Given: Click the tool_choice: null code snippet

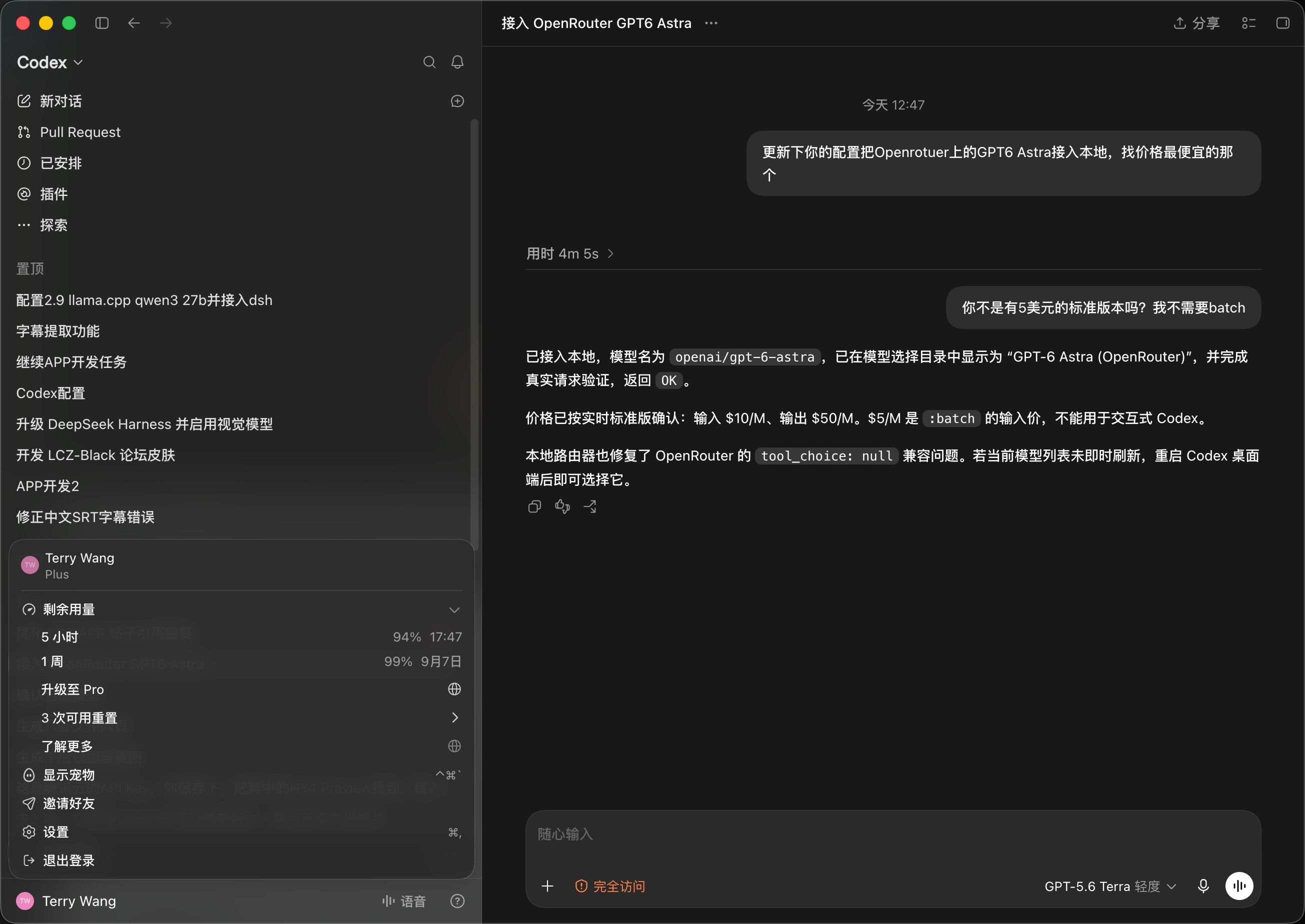Looking at the screenshot, I should 826,455.
